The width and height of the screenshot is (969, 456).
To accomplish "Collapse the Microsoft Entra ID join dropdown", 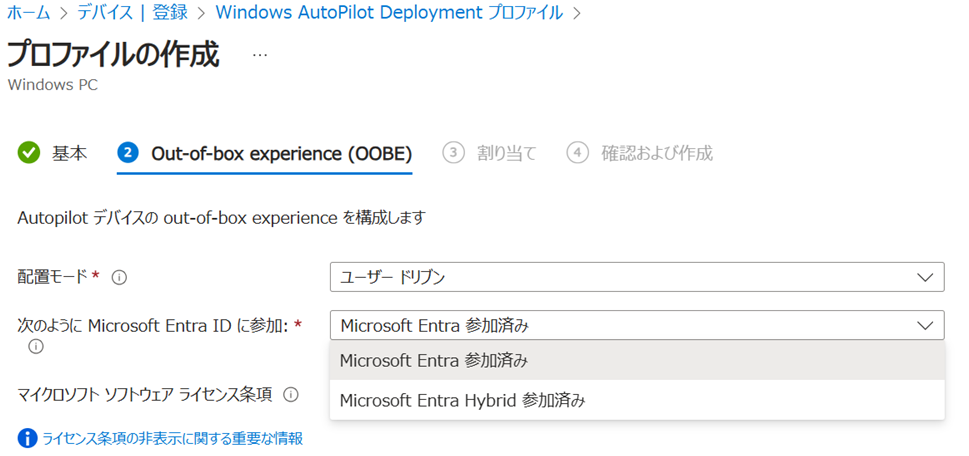I will click(x=637, y=325).
